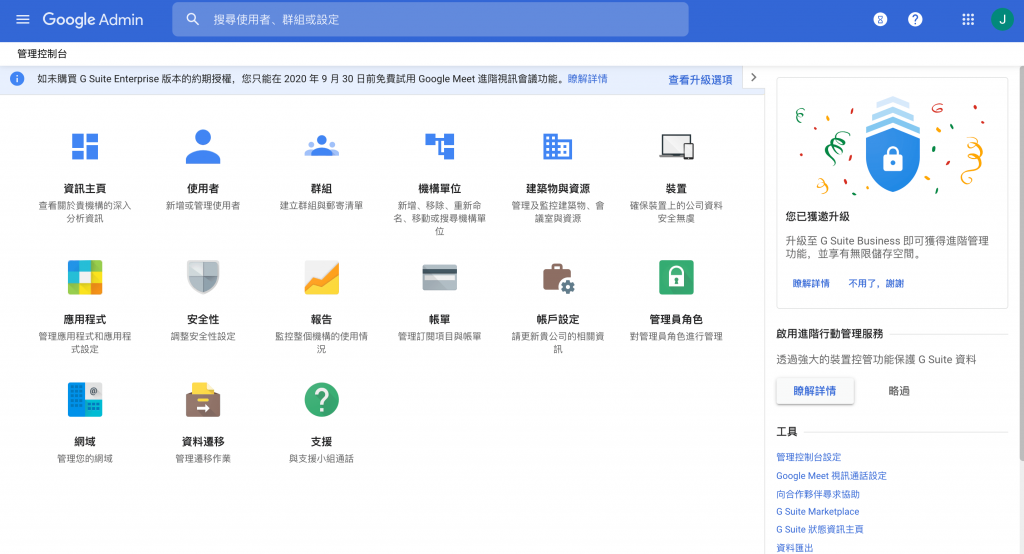Click the 調整安全性設定 description
The height and width of the screenshot is (554, 1024).
coord(203,336)
